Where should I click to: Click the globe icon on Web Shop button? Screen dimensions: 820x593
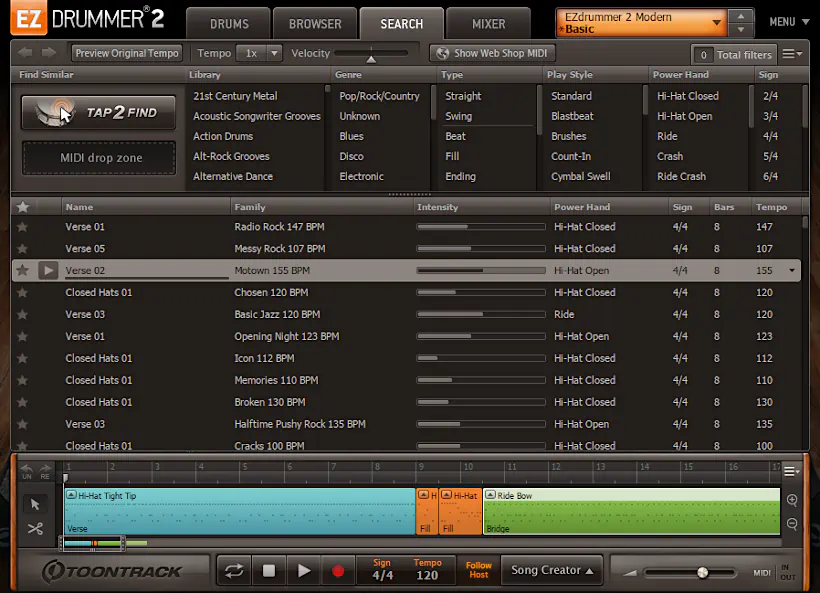(x=442, y=53)
